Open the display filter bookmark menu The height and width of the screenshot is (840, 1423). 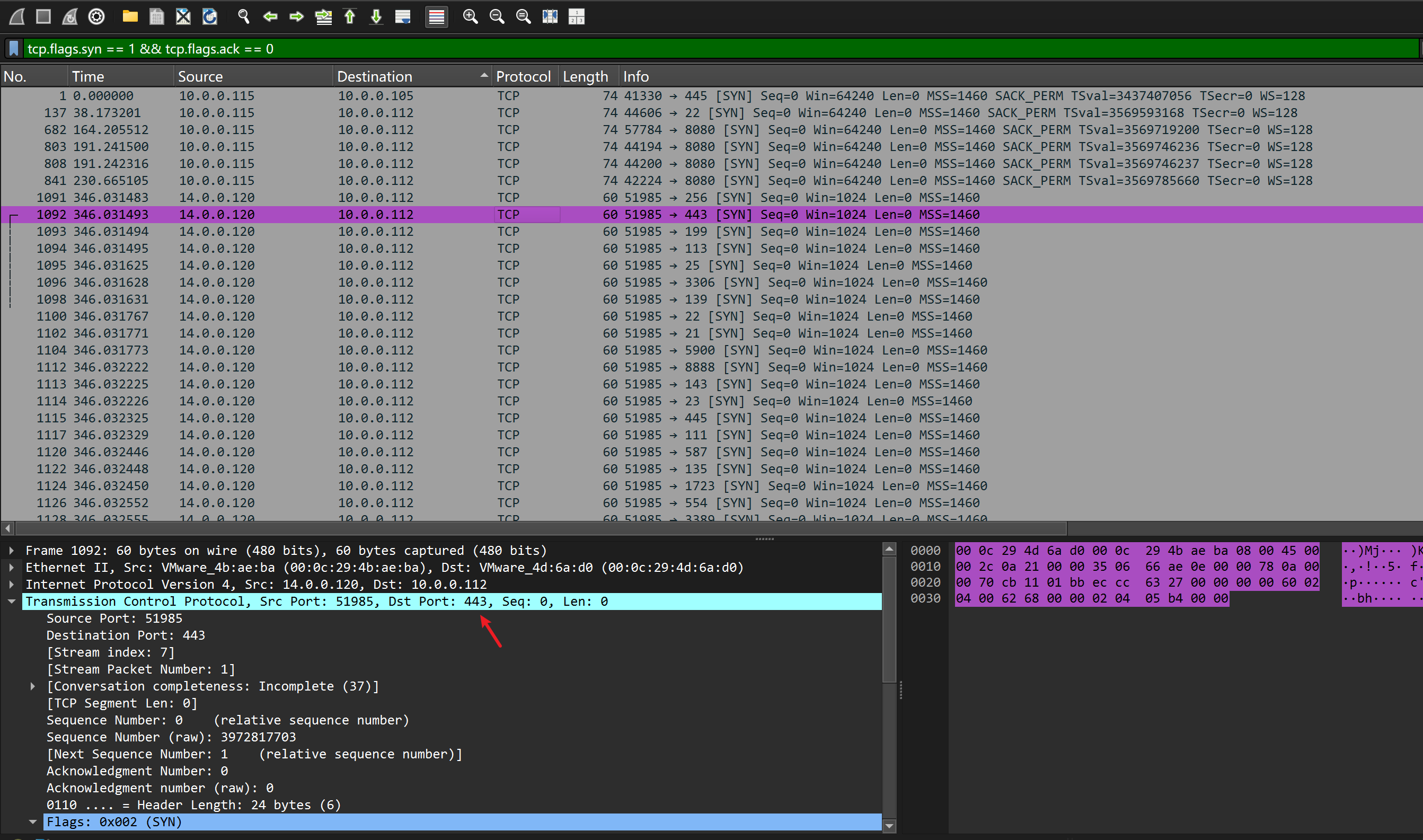[14, 49]
